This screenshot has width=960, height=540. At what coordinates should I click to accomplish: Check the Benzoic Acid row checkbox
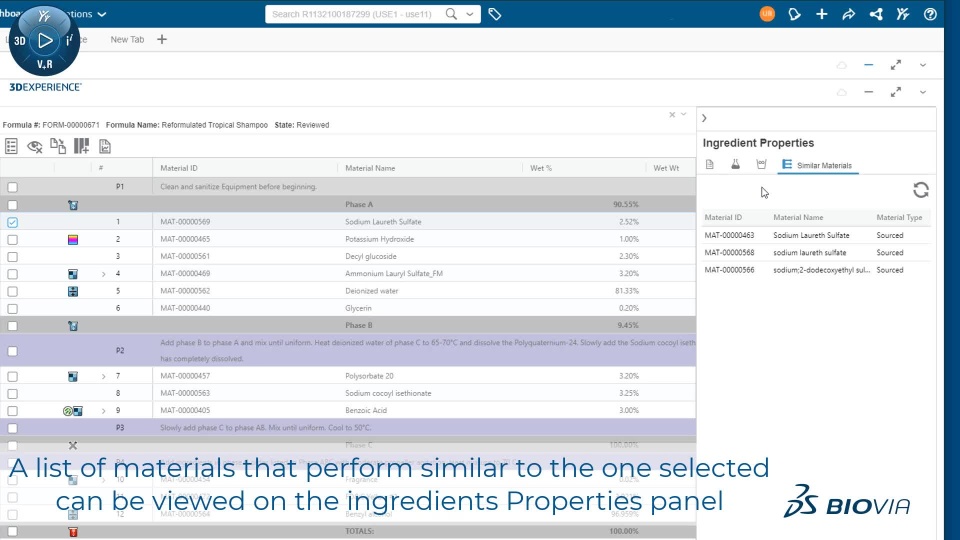point(13,410)
